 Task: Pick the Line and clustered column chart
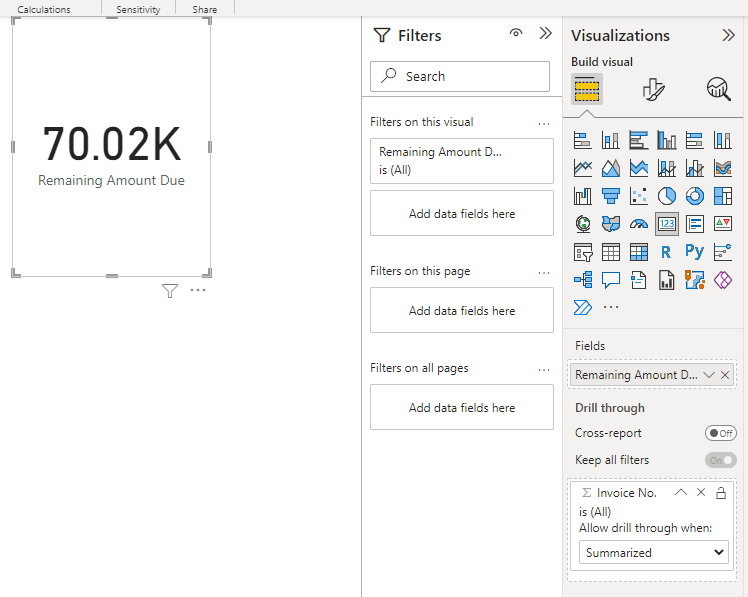point(695,168)
